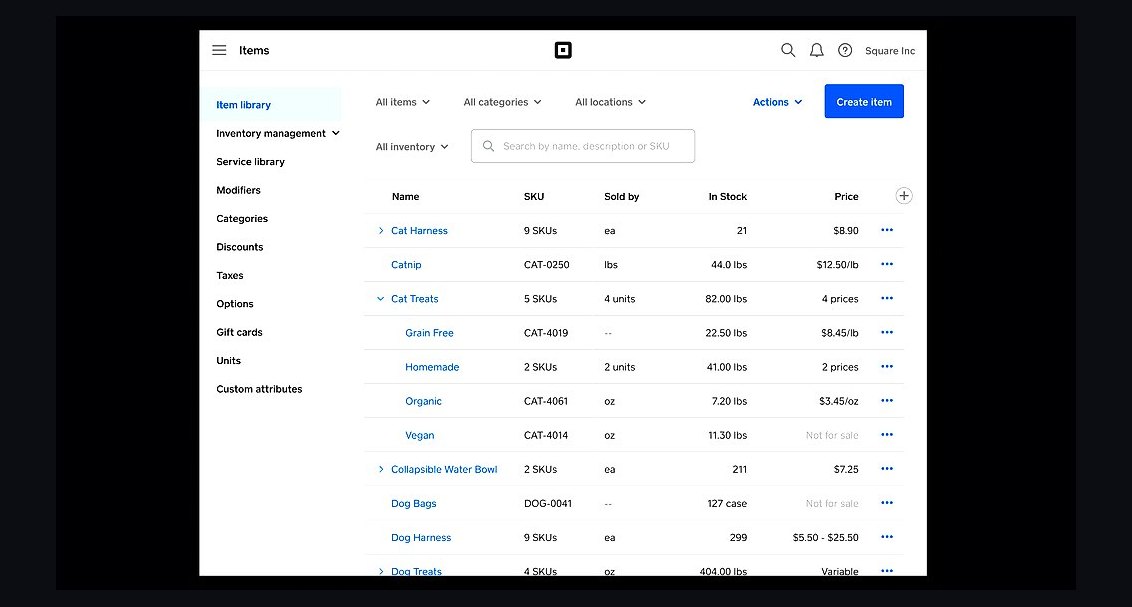Open the Square Inc account menu

point(890,51)
